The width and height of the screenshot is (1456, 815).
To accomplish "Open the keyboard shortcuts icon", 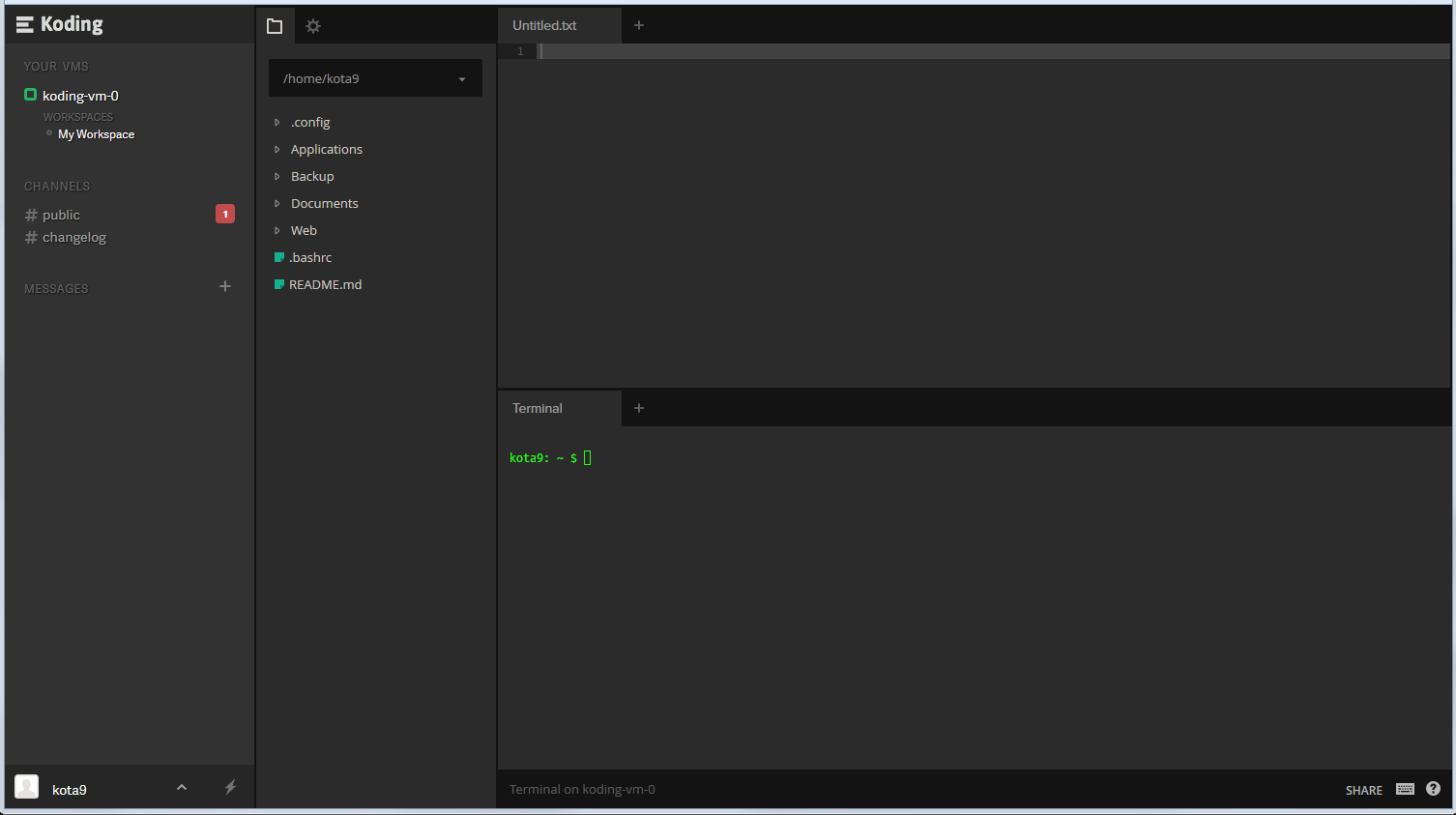I will click(1406, 789).
